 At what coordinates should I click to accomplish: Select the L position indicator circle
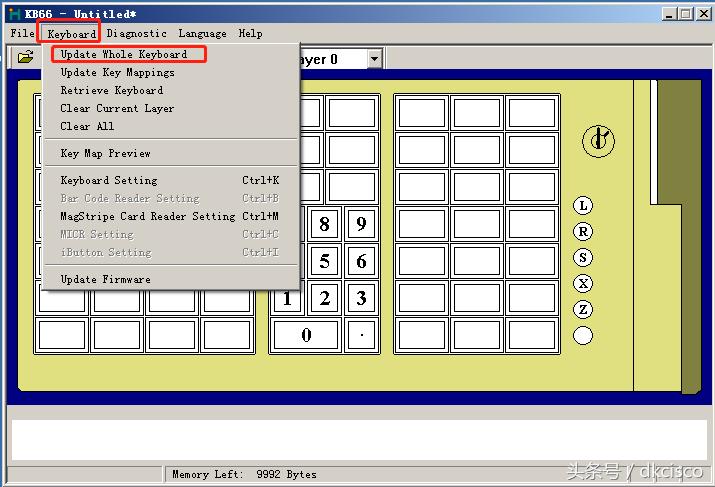(x=583, y=206)
